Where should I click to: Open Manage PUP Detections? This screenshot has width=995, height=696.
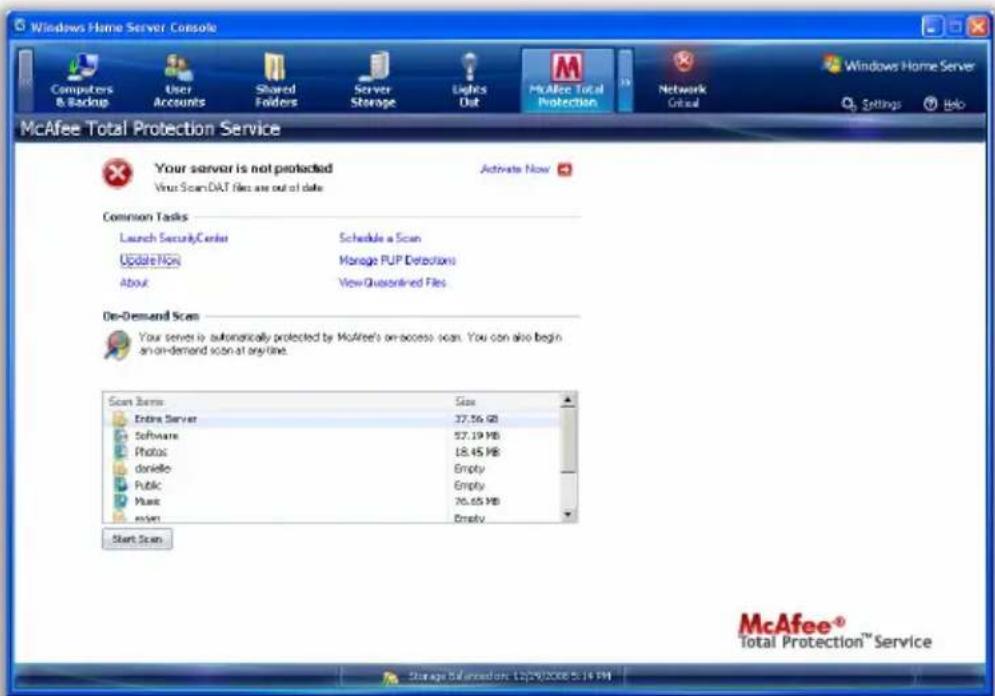(x=397, y=260)
